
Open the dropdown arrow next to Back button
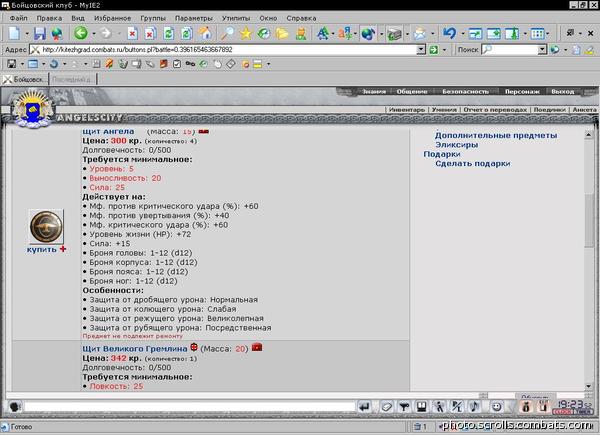pos(94,34)
